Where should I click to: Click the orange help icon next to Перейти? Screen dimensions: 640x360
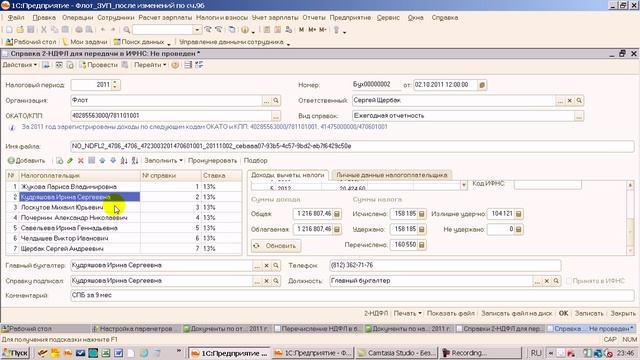coord(175,65)
